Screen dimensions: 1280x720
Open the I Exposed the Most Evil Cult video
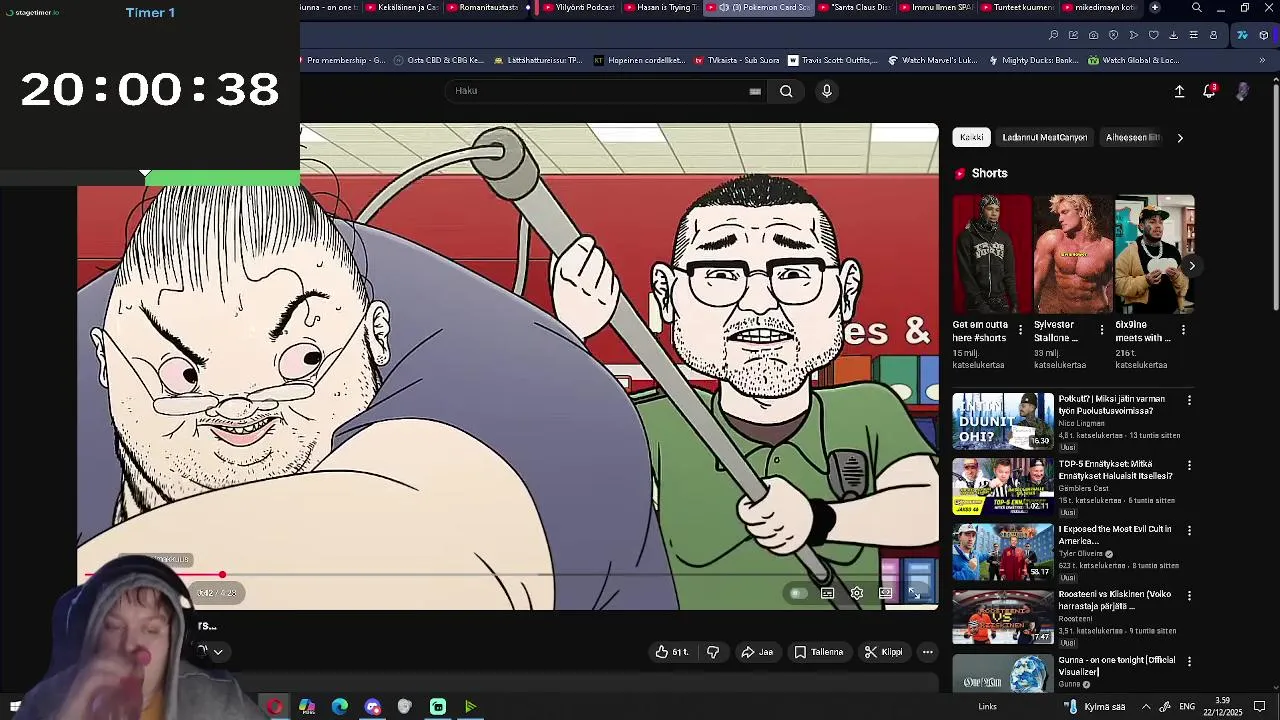(x=1115, y=535)
